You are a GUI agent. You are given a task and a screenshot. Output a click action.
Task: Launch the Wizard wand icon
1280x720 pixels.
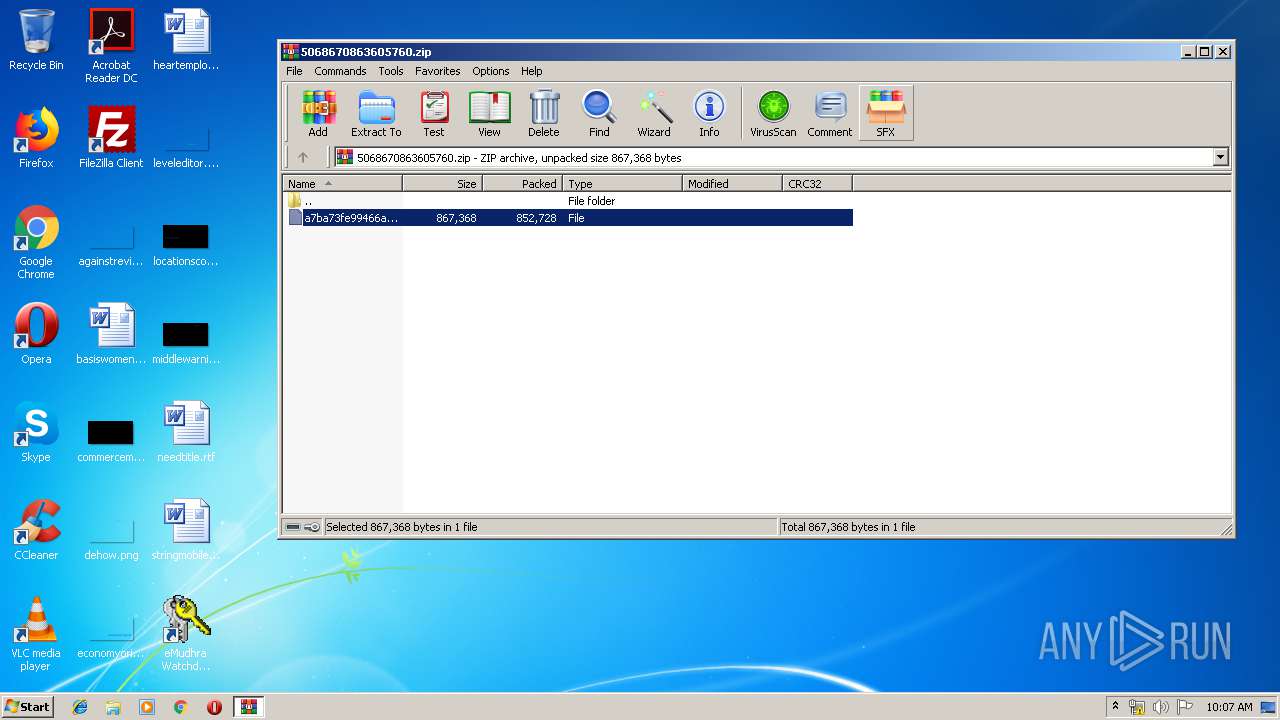[x=654, y=113]
